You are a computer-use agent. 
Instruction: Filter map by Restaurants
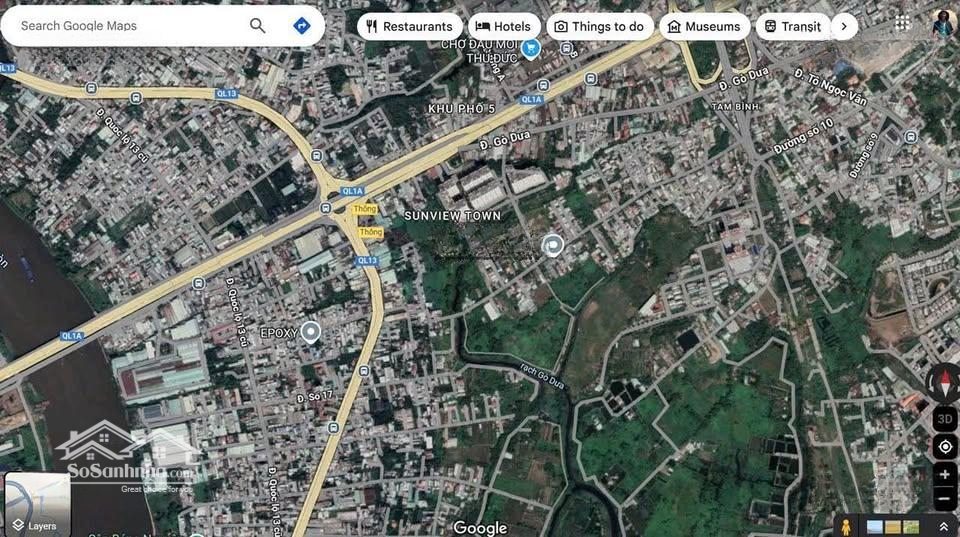(409, 27)
